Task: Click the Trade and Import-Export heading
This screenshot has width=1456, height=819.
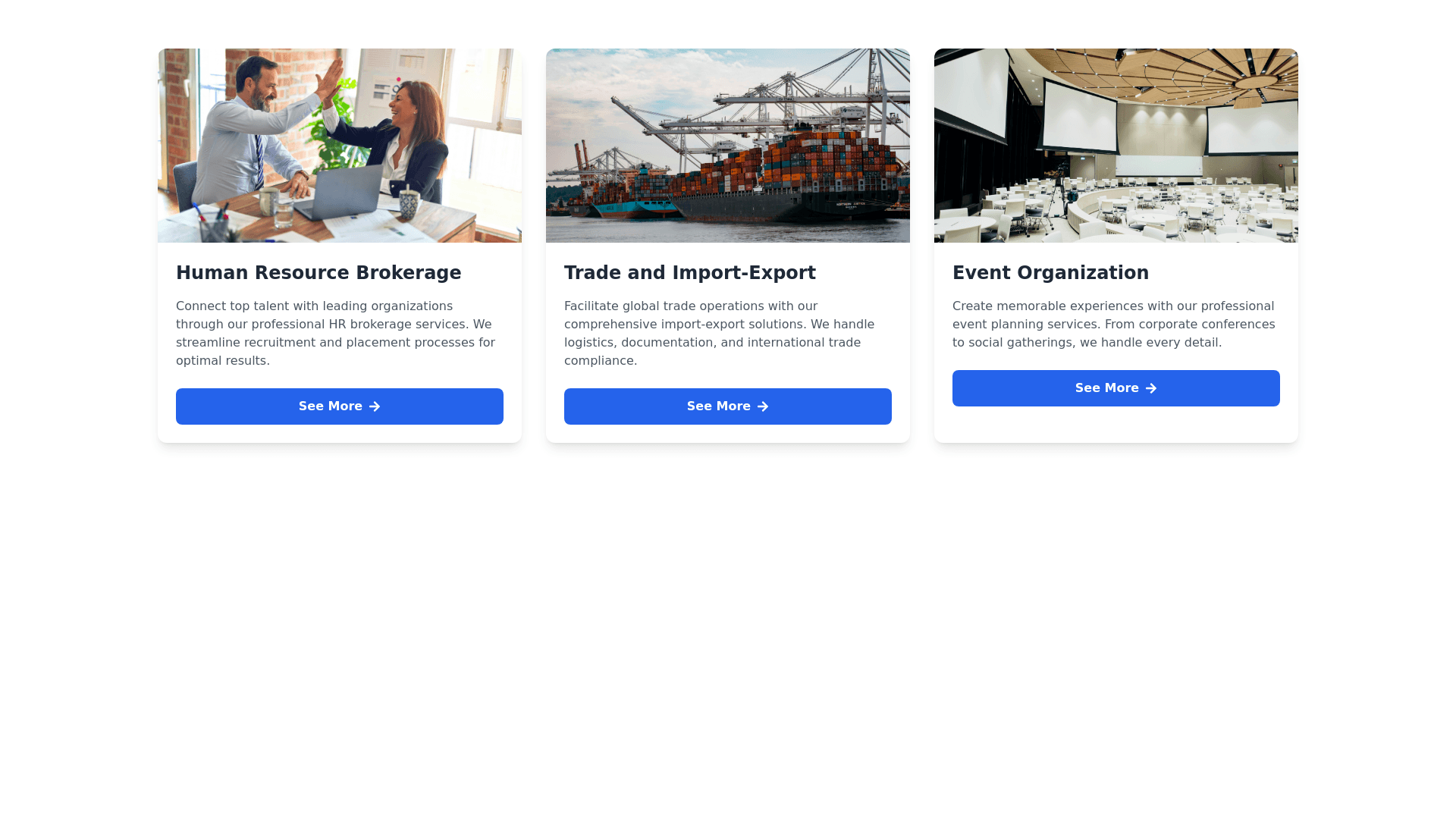Action: pyautogui.click(x=690, y=273)
